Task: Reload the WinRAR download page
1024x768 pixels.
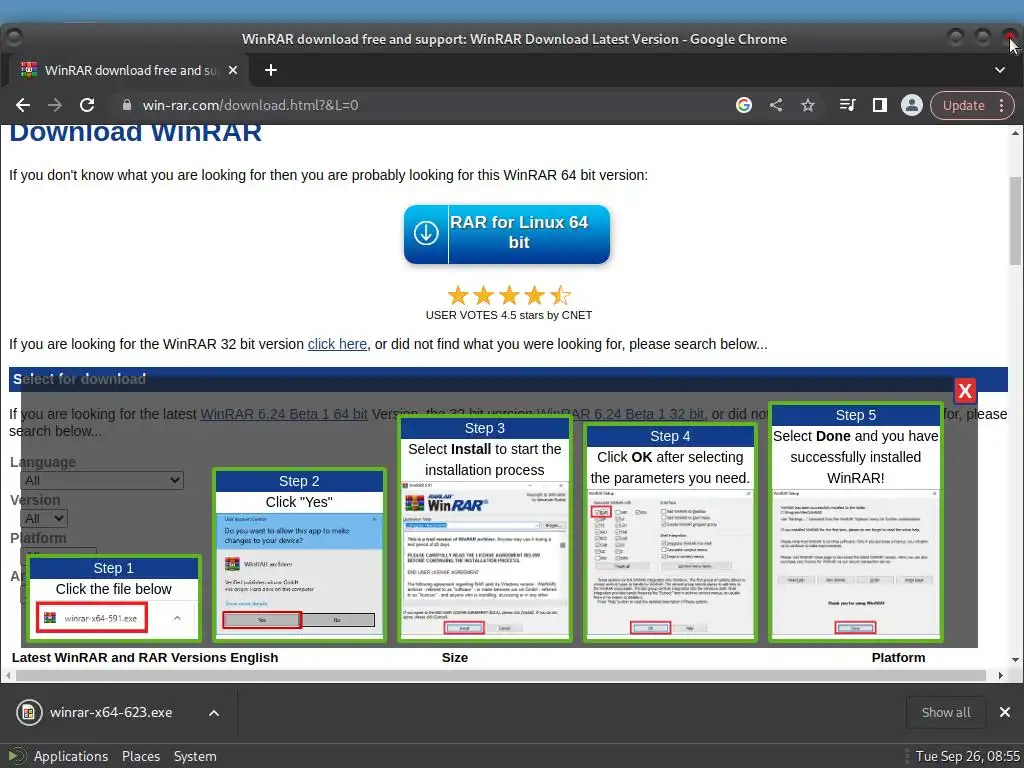Action: pyautogui.click(x=87, y=105)
